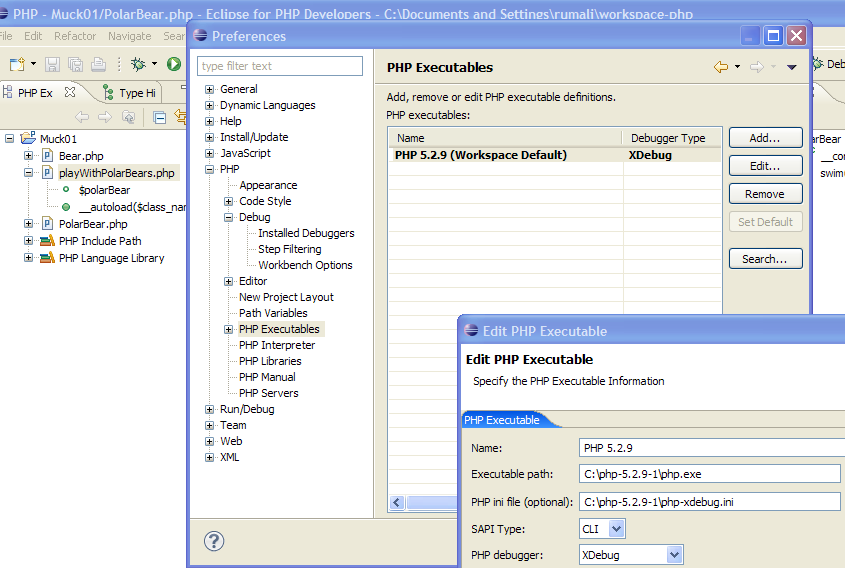This screenshot has height=568, width=845.
Task: Select the __autoload function entry
Action: click(x=132, y=207)
